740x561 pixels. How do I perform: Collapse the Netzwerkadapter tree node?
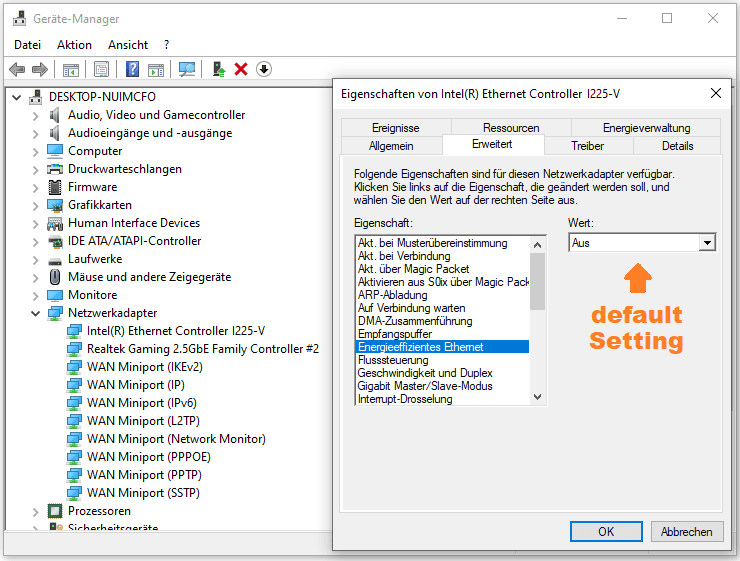tap(35, 313)
